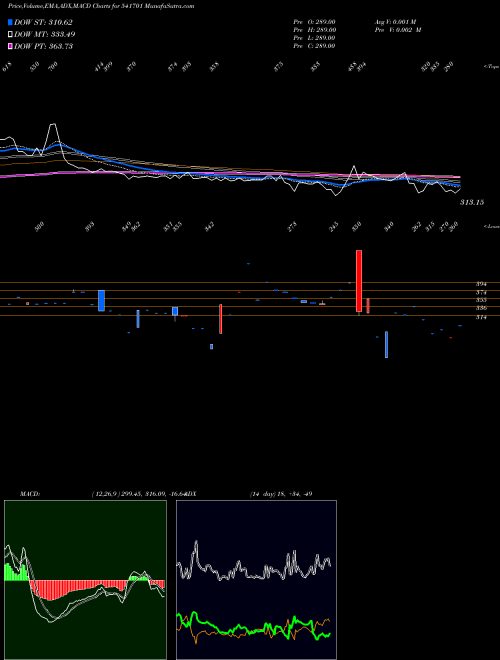This screenshot has width=500, height=660.
Task: Click the 313.15 last price label
Action: pyautogui.click(x=472, y=202)
